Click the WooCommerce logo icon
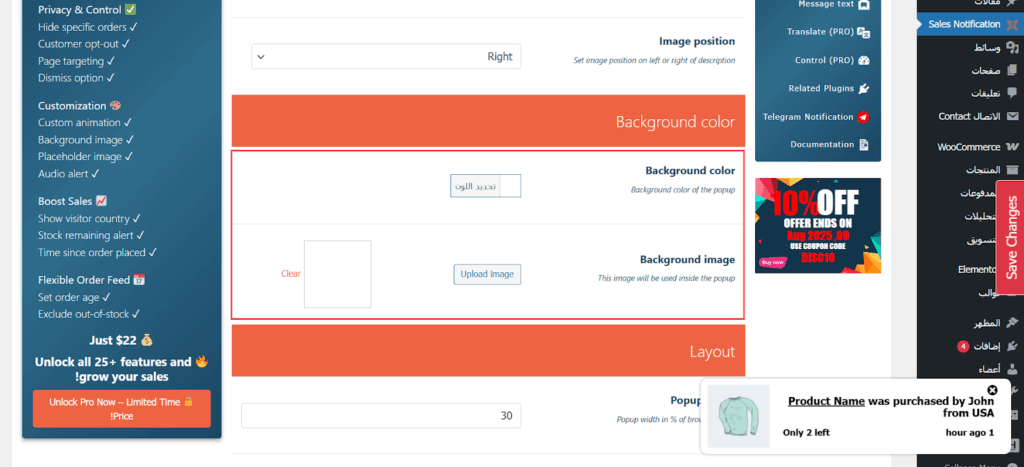 [1012, 147]
